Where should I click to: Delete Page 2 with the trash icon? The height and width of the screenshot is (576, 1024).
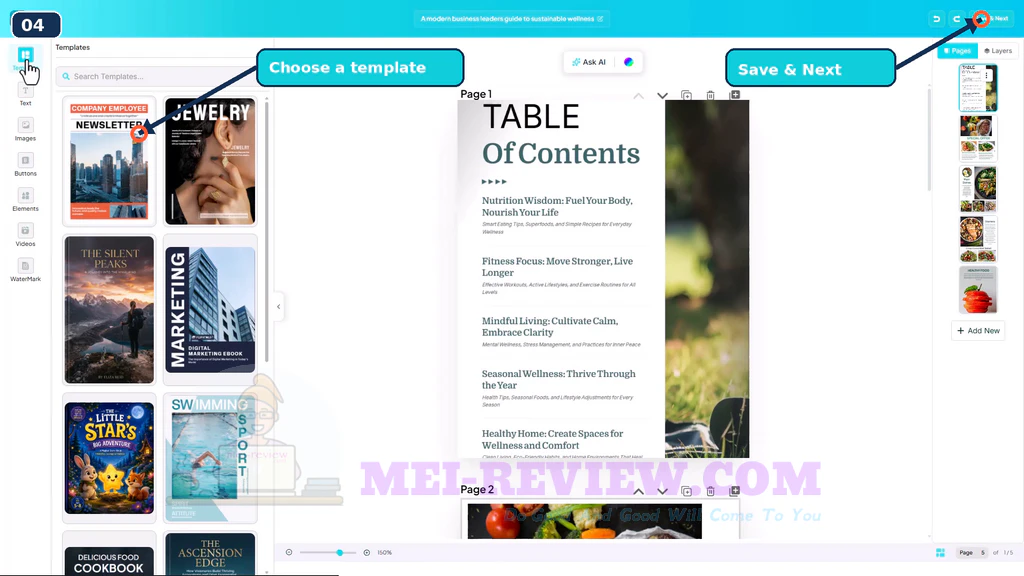[x=711, y=491]
